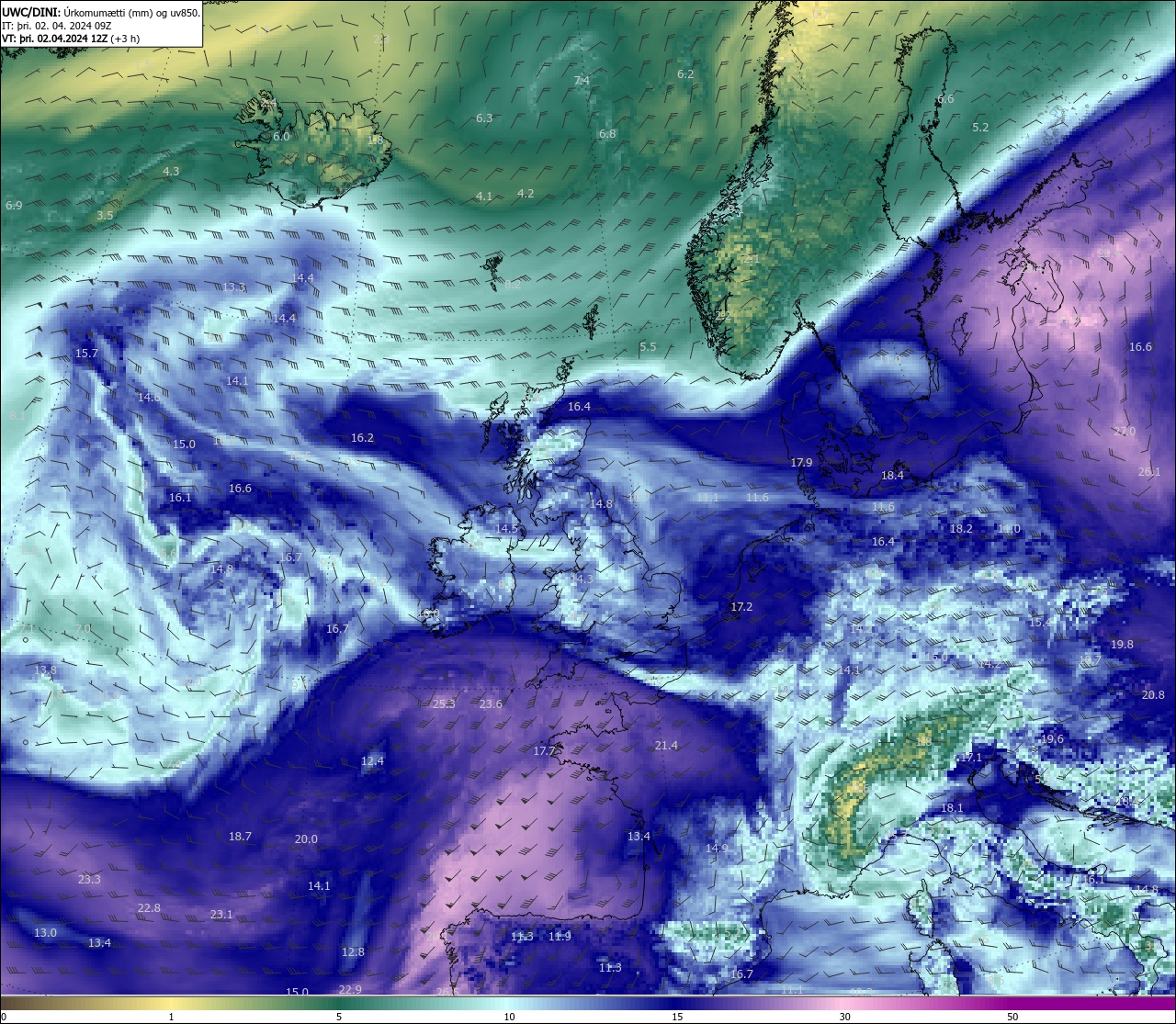Click the 13.0 value on the map
The height and width of the screenshot is (1024, 1176).
[45, 932]
